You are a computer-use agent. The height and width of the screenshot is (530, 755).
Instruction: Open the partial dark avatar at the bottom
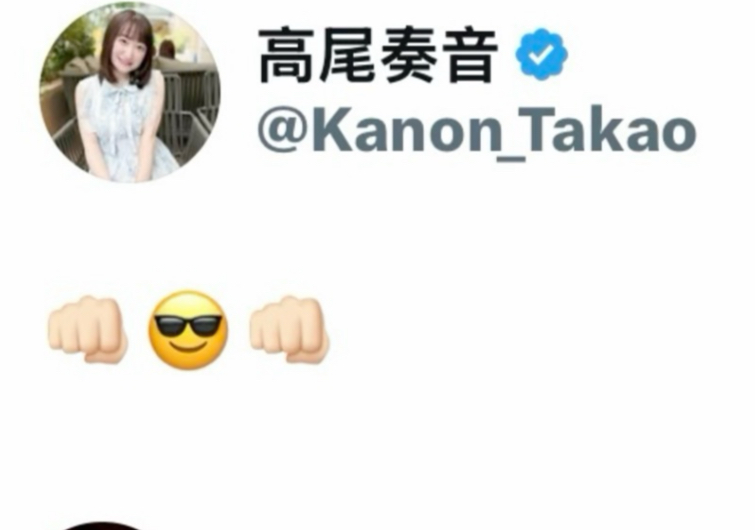(x=103, y=526)
